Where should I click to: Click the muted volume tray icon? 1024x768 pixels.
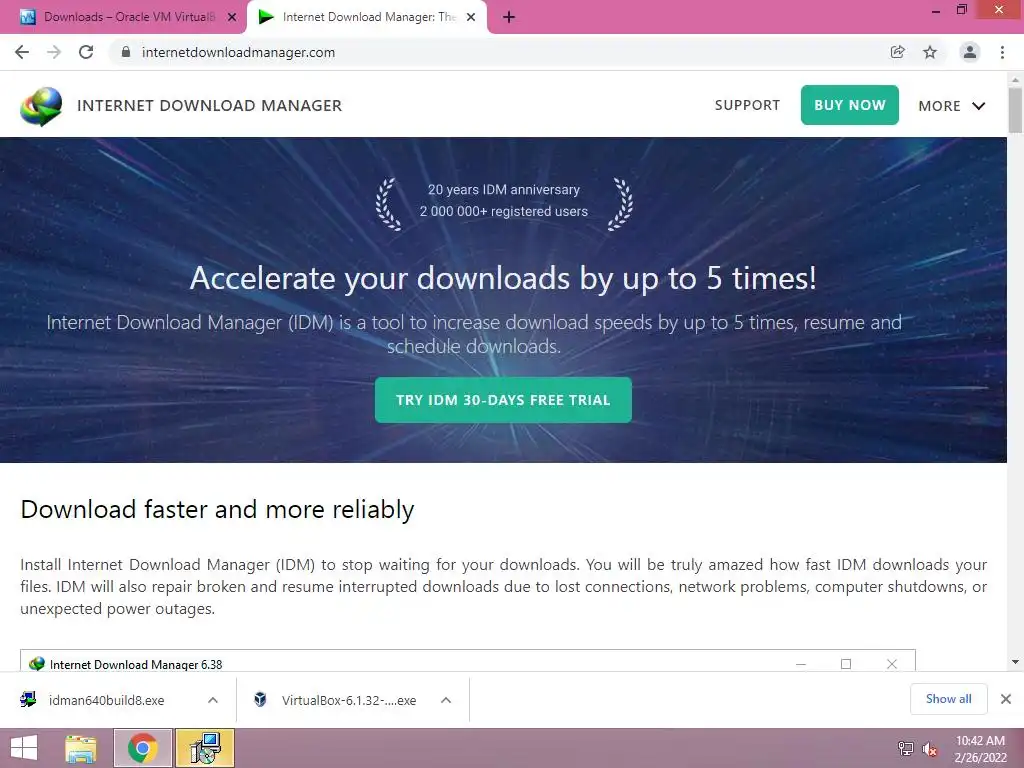pyautogui.click(x=930, y=749)
